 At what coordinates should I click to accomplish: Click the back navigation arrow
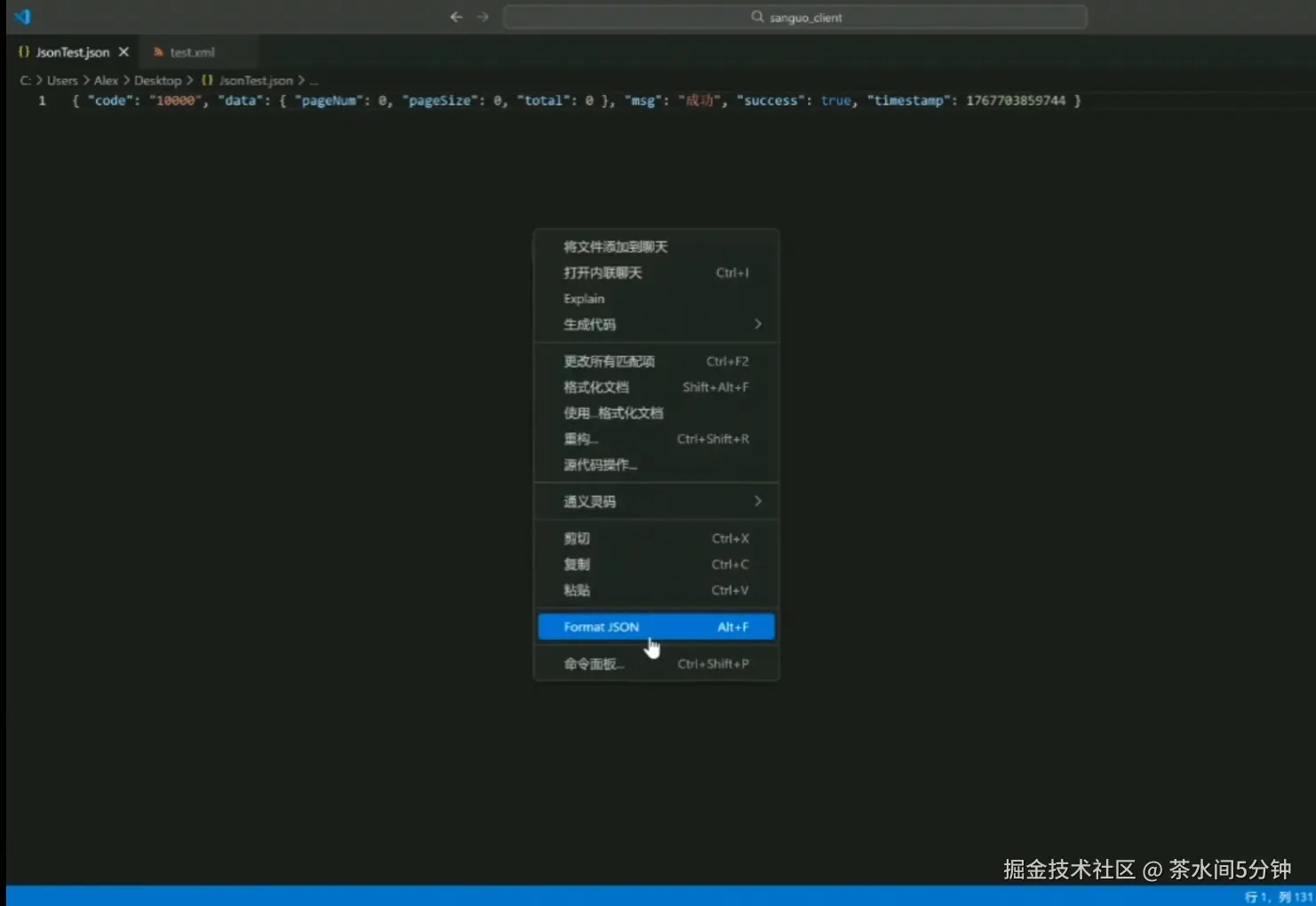tap(456, 17)
